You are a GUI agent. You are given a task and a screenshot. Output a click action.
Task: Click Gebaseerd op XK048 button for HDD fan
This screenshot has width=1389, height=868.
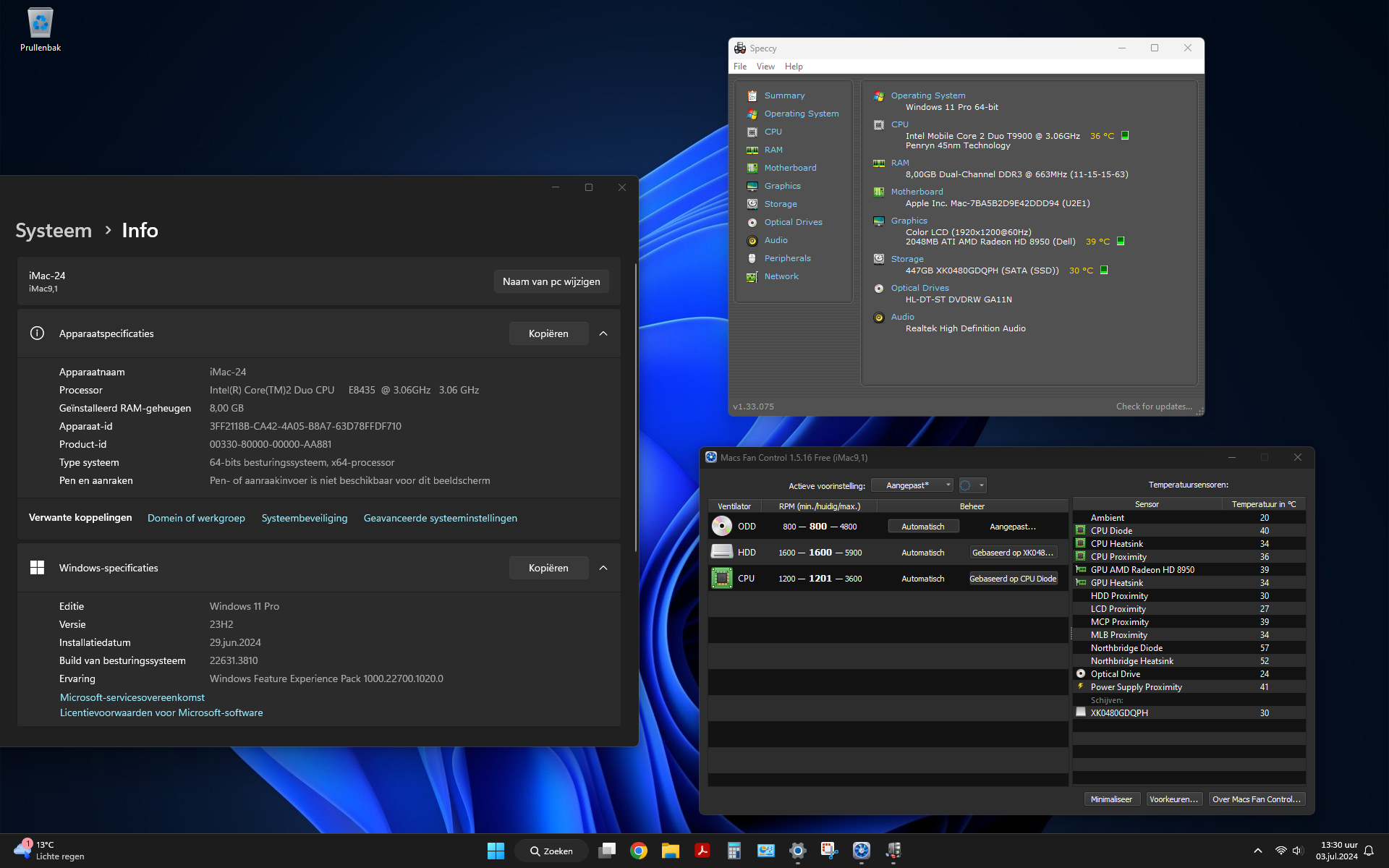tap(1013, 553)
